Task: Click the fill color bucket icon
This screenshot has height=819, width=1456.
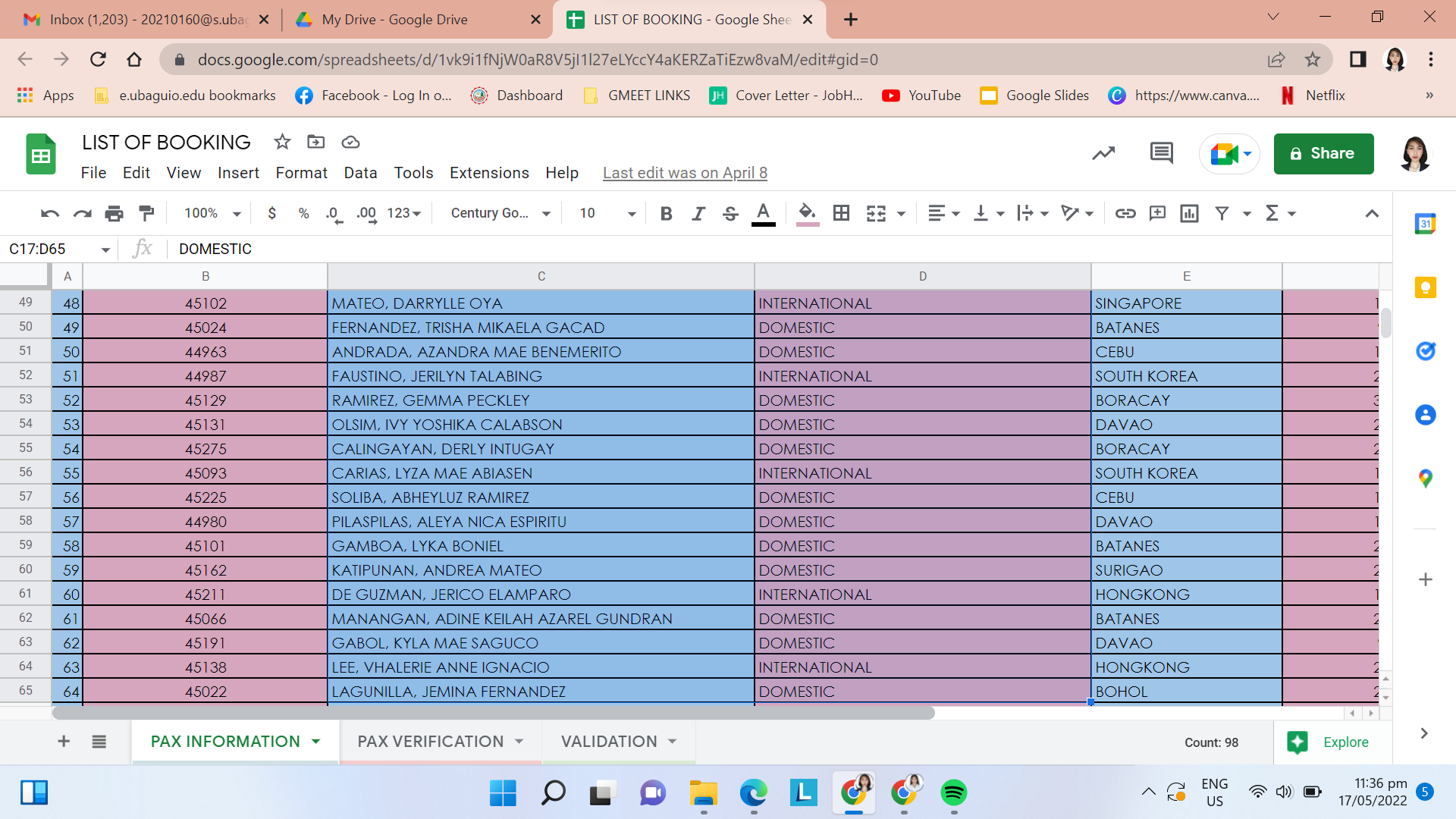Action: tap(807, 213)
